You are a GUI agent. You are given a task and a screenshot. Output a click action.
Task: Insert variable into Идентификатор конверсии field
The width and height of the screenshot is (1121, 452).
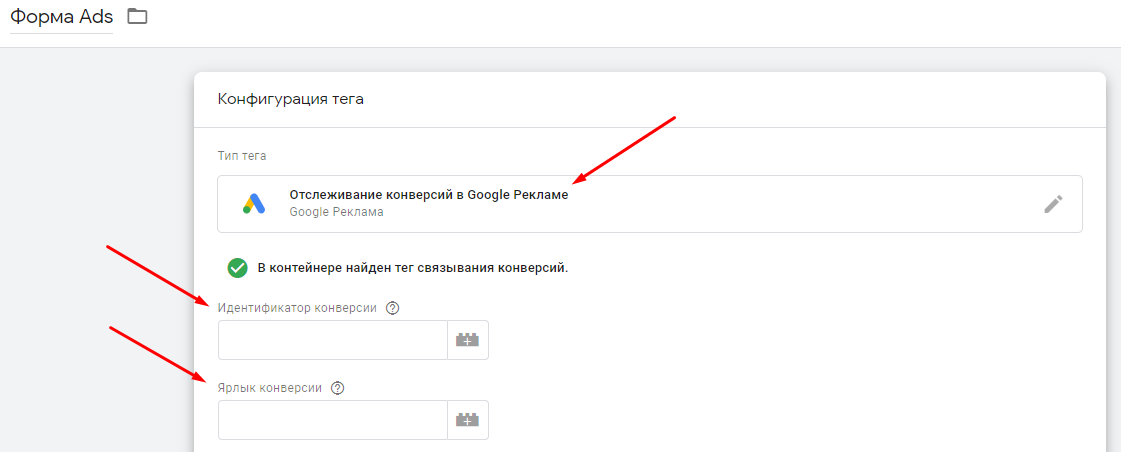coord(468,340)
